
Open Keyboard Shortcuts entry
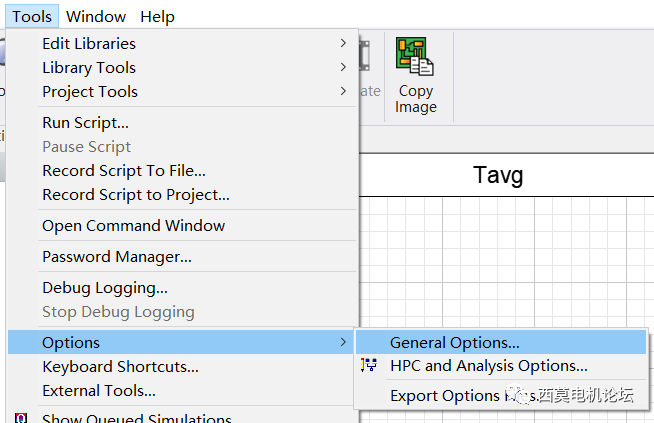click(x=120, y=367)
